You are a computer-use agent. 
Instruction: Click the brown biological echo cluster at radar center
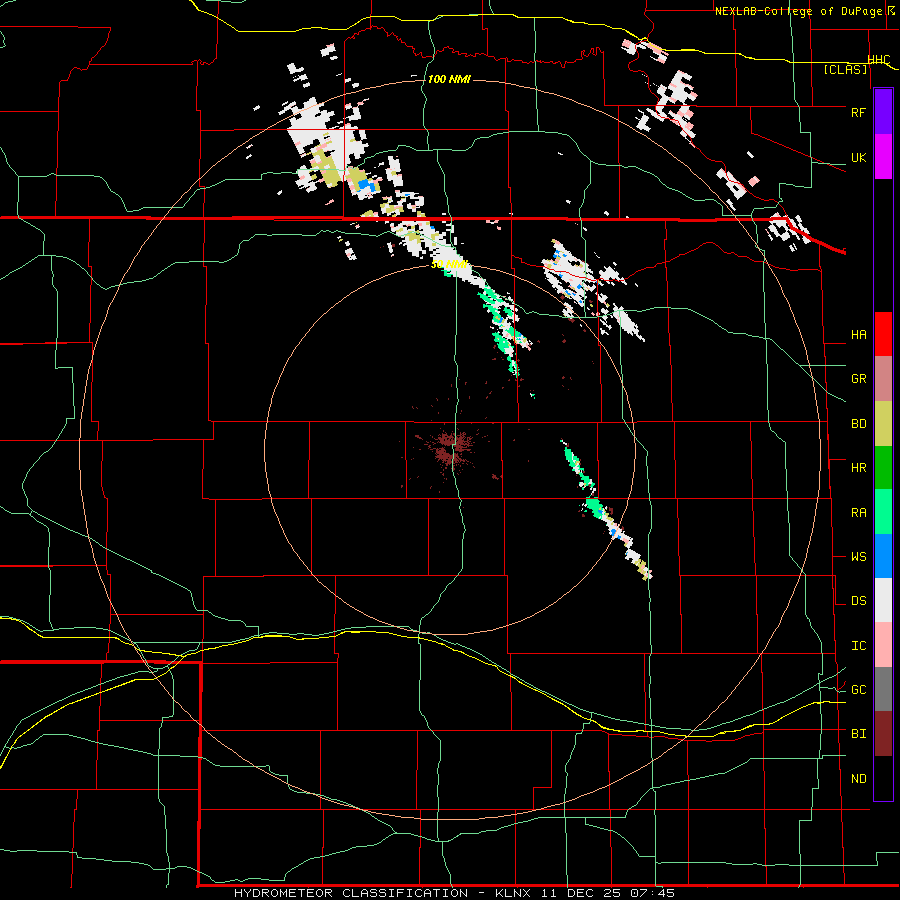pyautogui.click(x=452, y=448)
